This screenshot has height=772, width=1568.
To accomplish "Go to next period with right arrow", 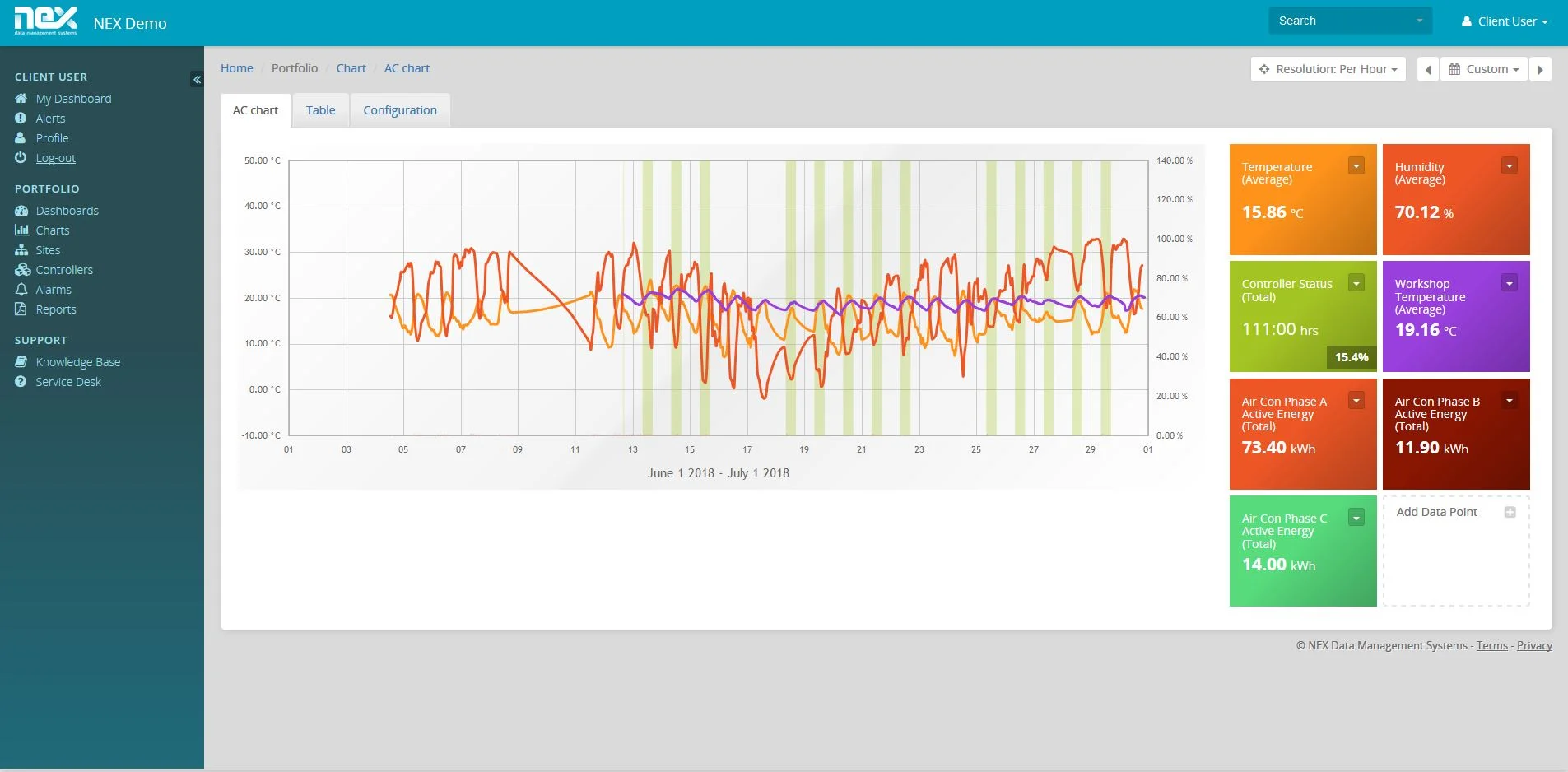I will pyautogui.click(x=1540, y=69).
